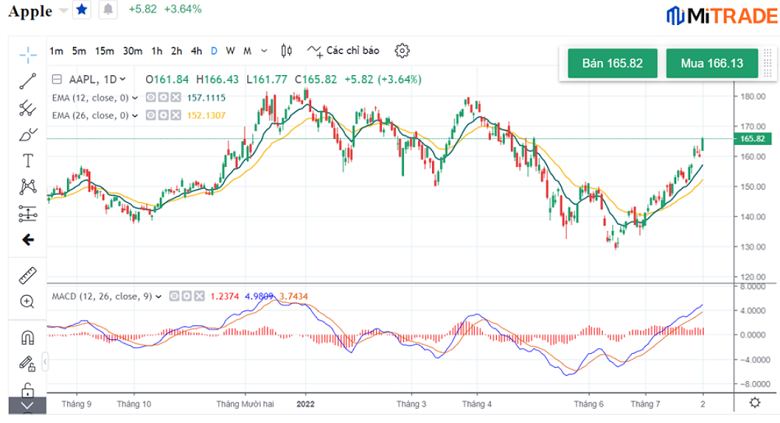Click the Tháng Mười hai axis label
This screenshot has height=423, width=780.
pos(245,404)
